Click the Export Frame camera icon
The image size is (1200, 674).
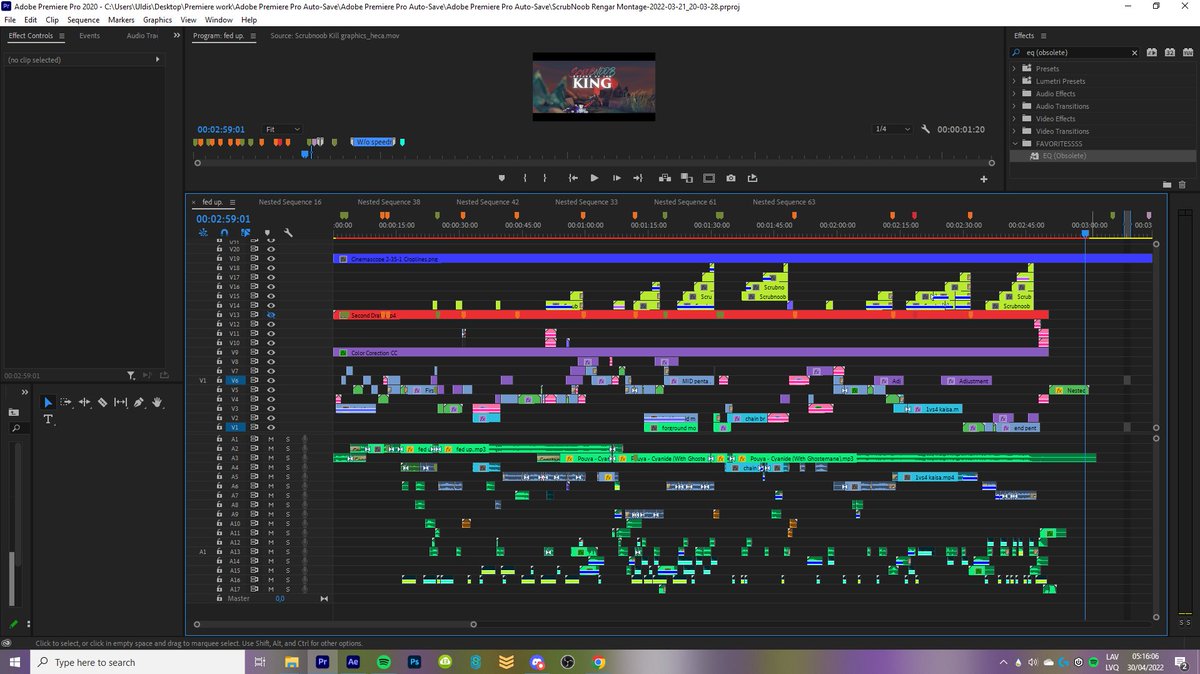731,178
